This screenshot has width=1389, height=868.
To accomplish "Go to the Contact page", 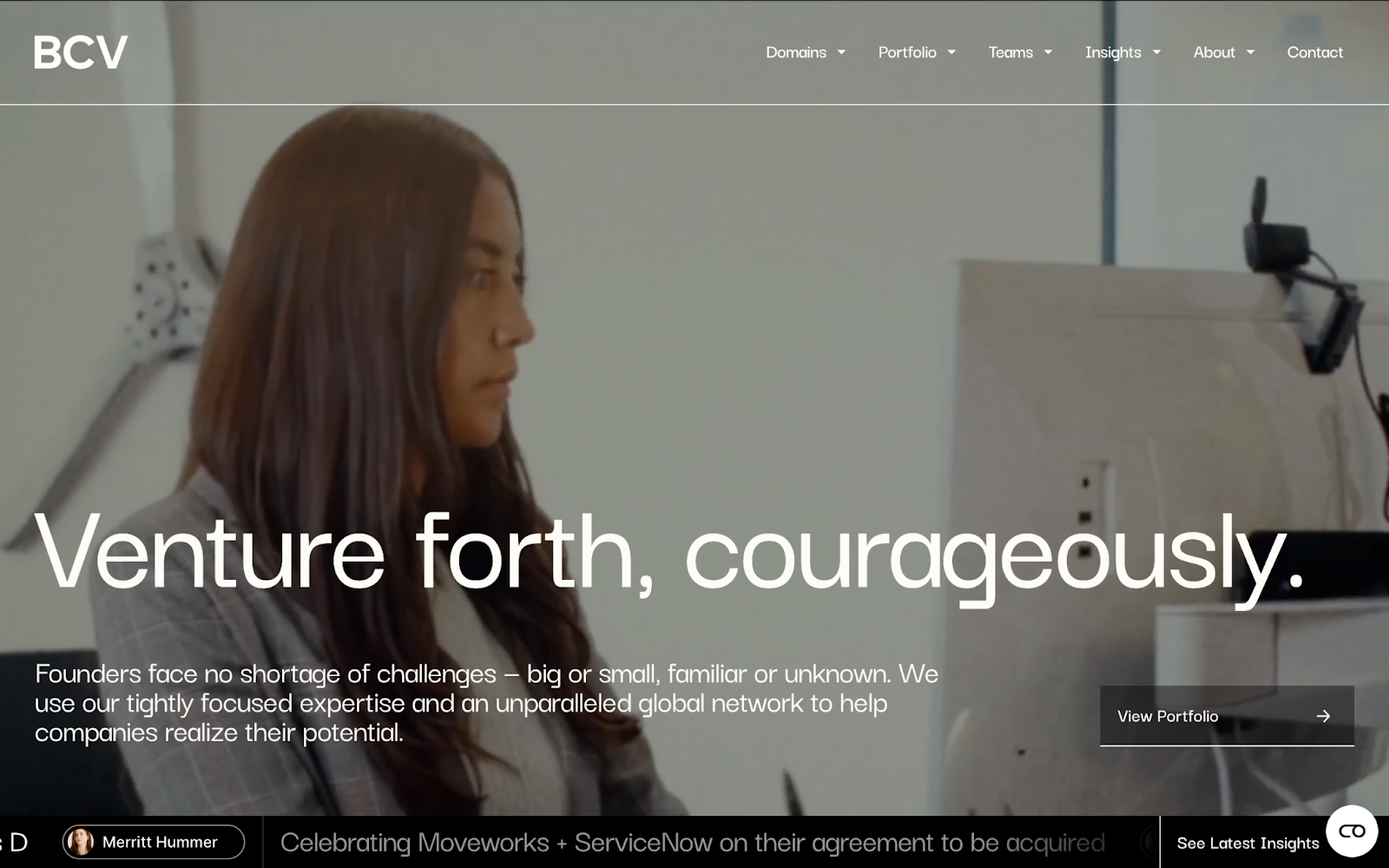I will (x=1314, y=52).
